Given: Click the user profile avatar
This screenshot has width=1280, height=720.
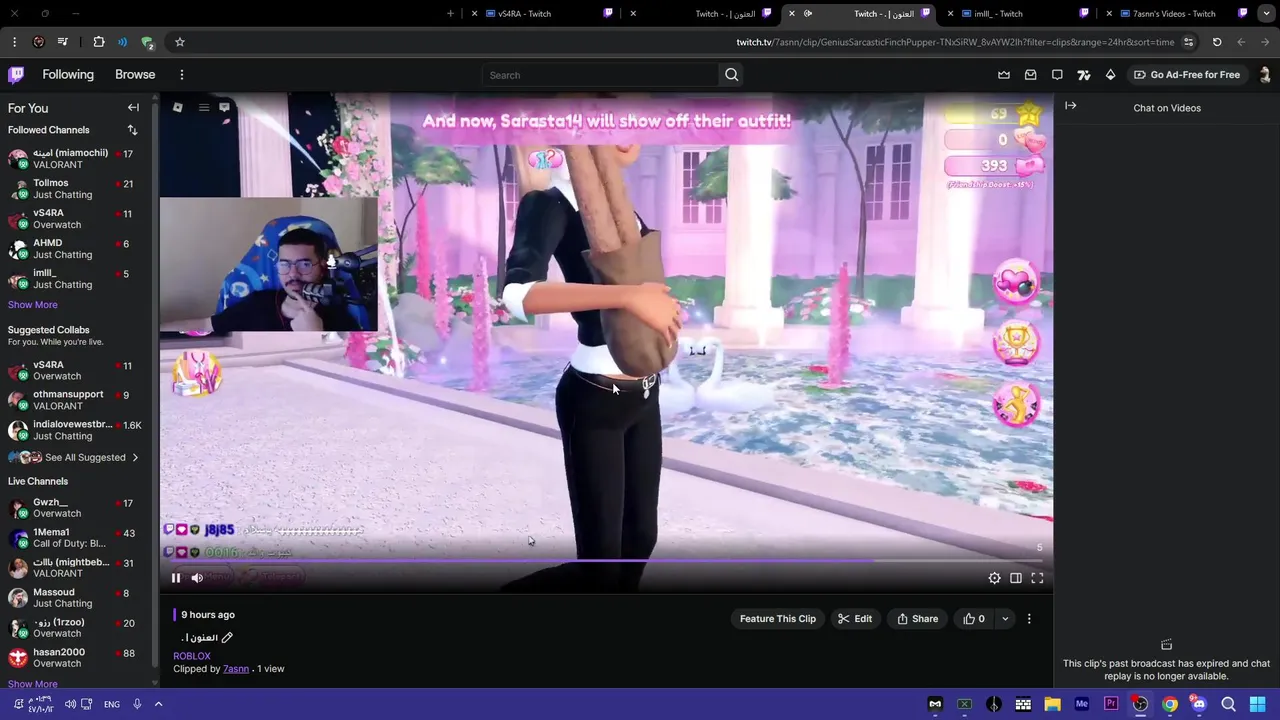Looking at the screenshot, I should click(1264, 75).
